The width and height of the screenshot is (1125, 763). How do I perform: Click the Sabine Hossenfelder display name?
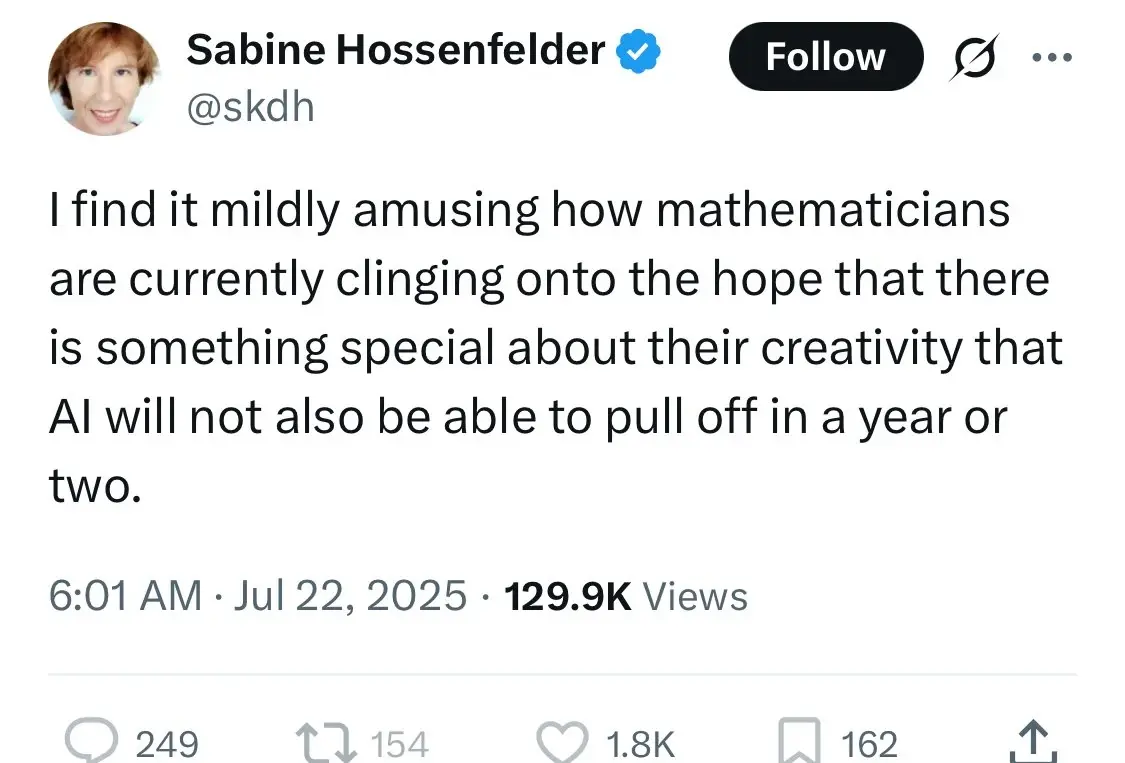(396, 50)
